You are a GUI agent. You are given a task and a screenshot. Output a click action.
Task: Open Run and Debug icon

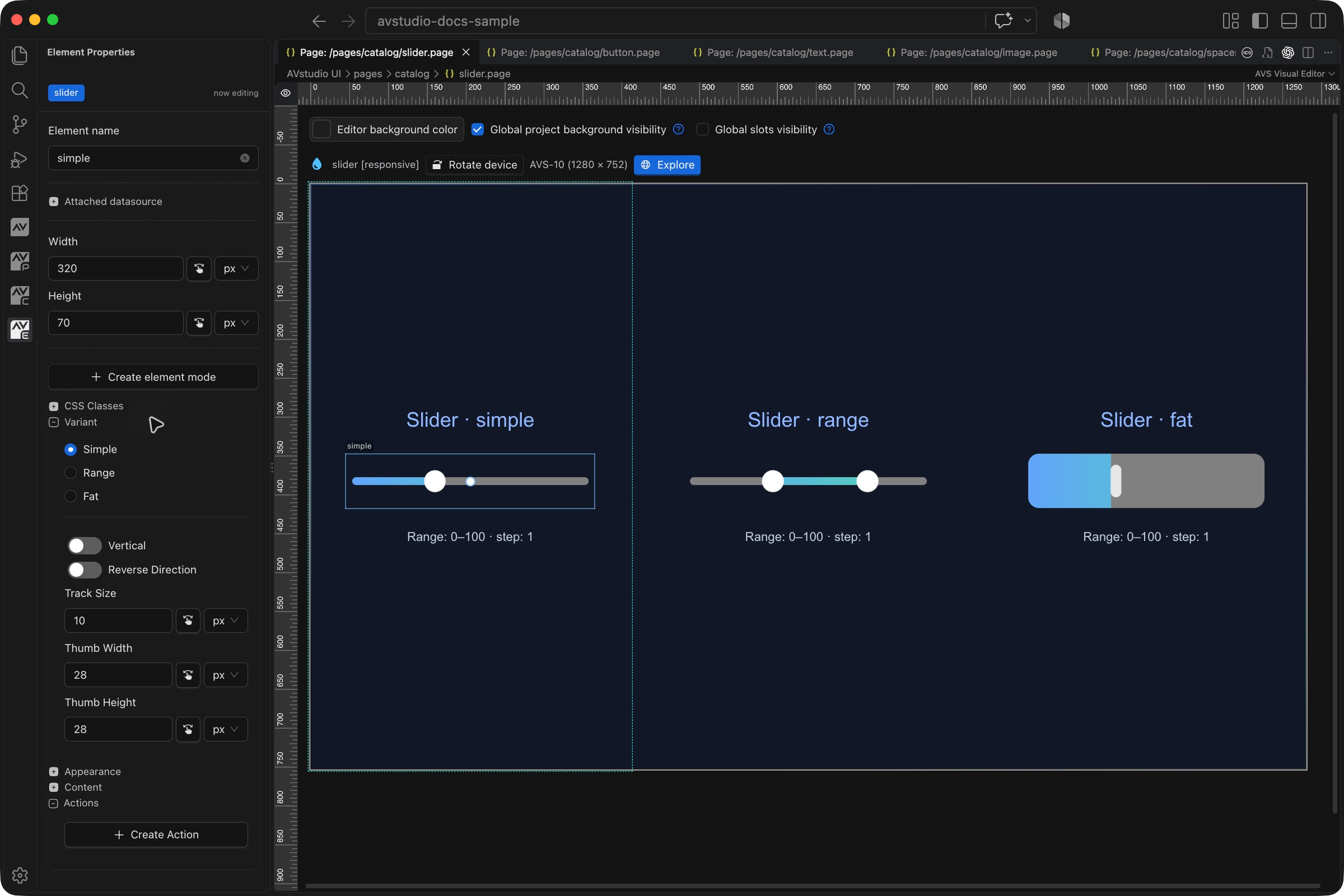tap(20, 159)
